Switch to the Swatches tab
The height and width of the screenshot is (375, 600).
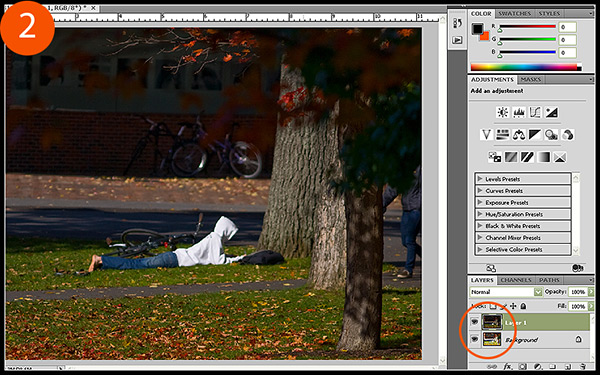click(x=515, y=13)
